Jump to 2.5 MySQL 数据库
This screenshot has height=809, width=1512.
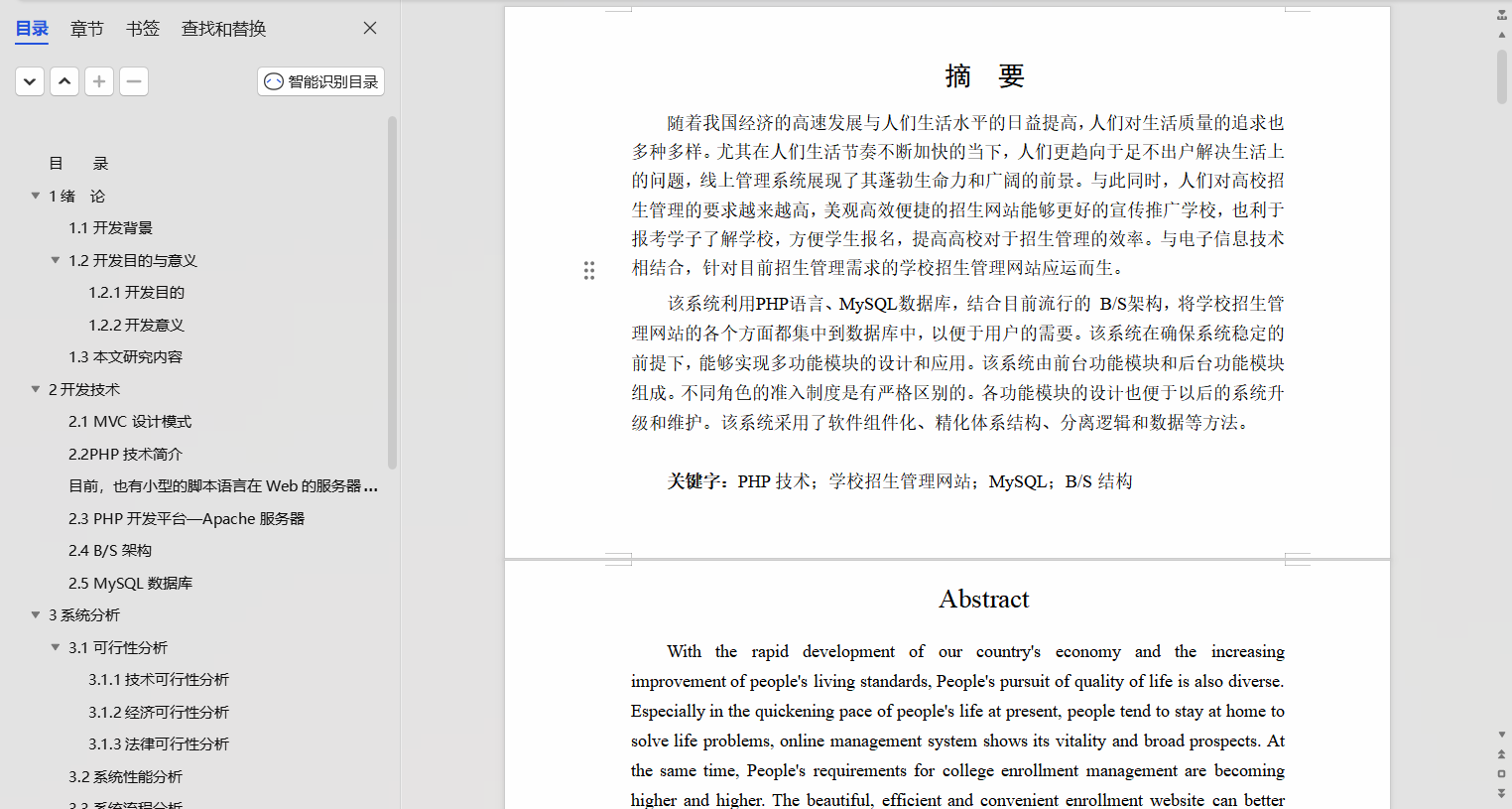130,583
